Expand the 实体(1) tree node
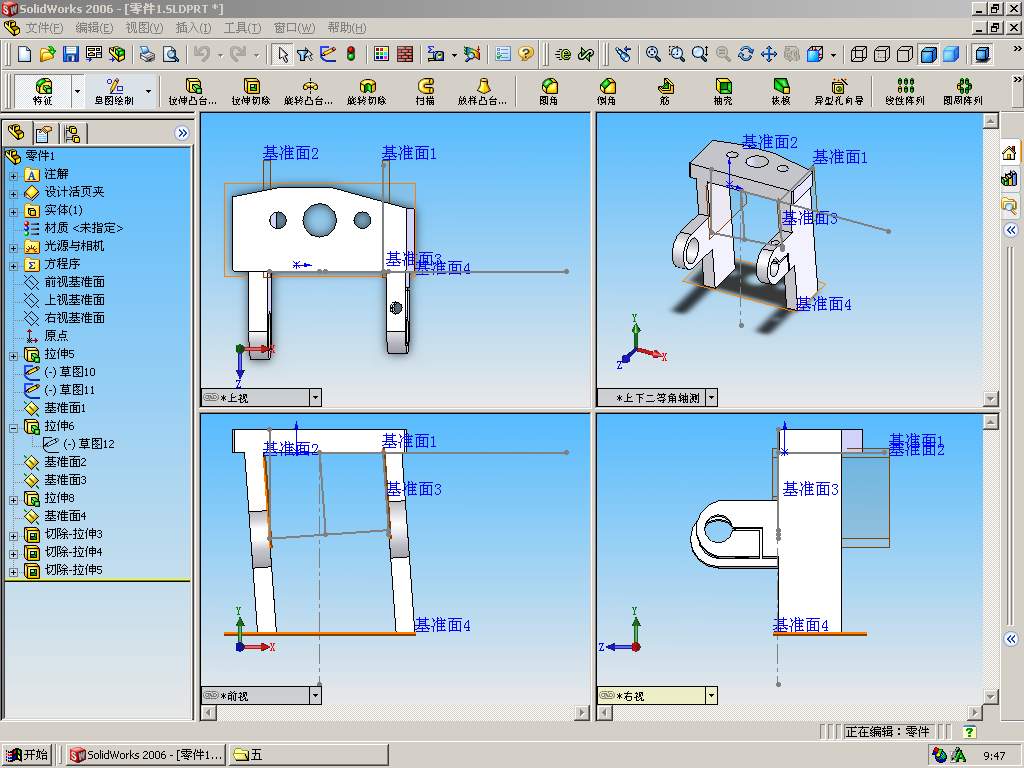The height and width of the screenshot is (768, 1024). click(13, 212)
